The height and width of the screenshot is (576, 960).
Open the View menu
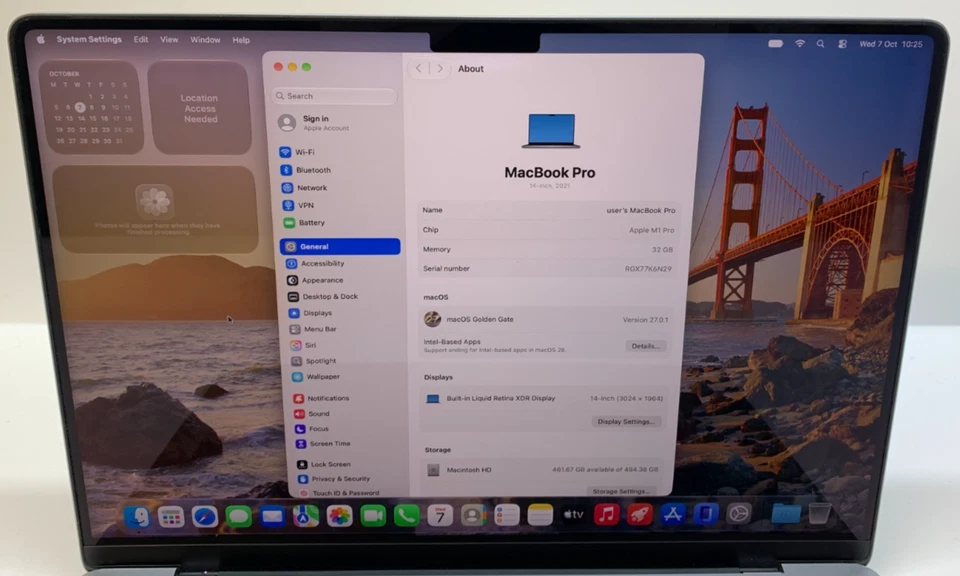point(169,40)
